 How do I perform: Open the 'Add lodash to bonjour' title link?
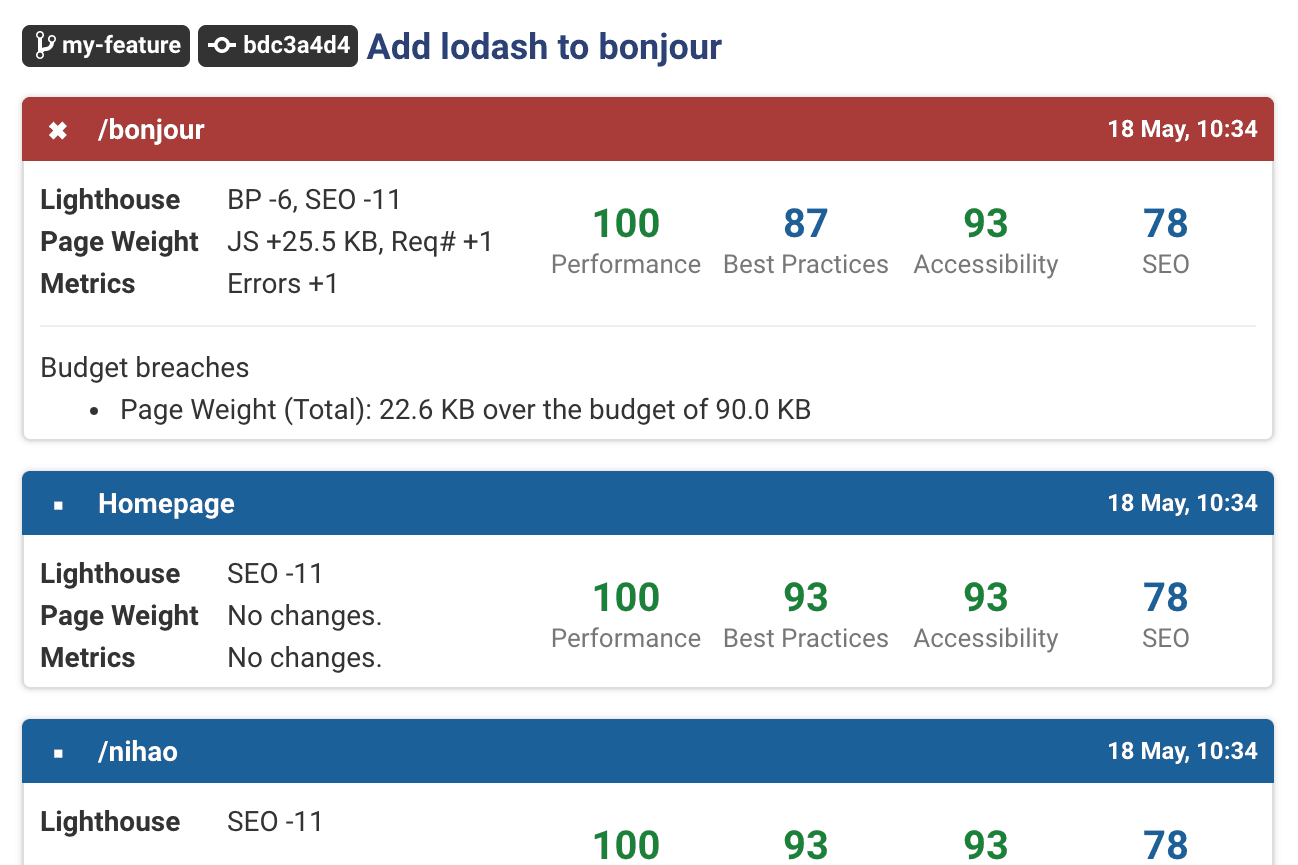point(544,46)
